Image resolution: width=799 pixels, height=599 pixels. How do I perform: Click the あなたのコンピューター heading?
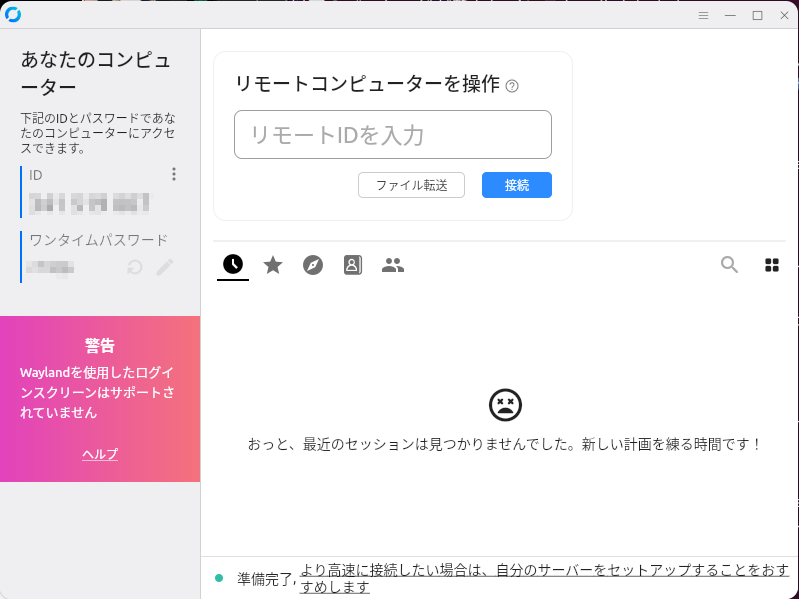95,73
